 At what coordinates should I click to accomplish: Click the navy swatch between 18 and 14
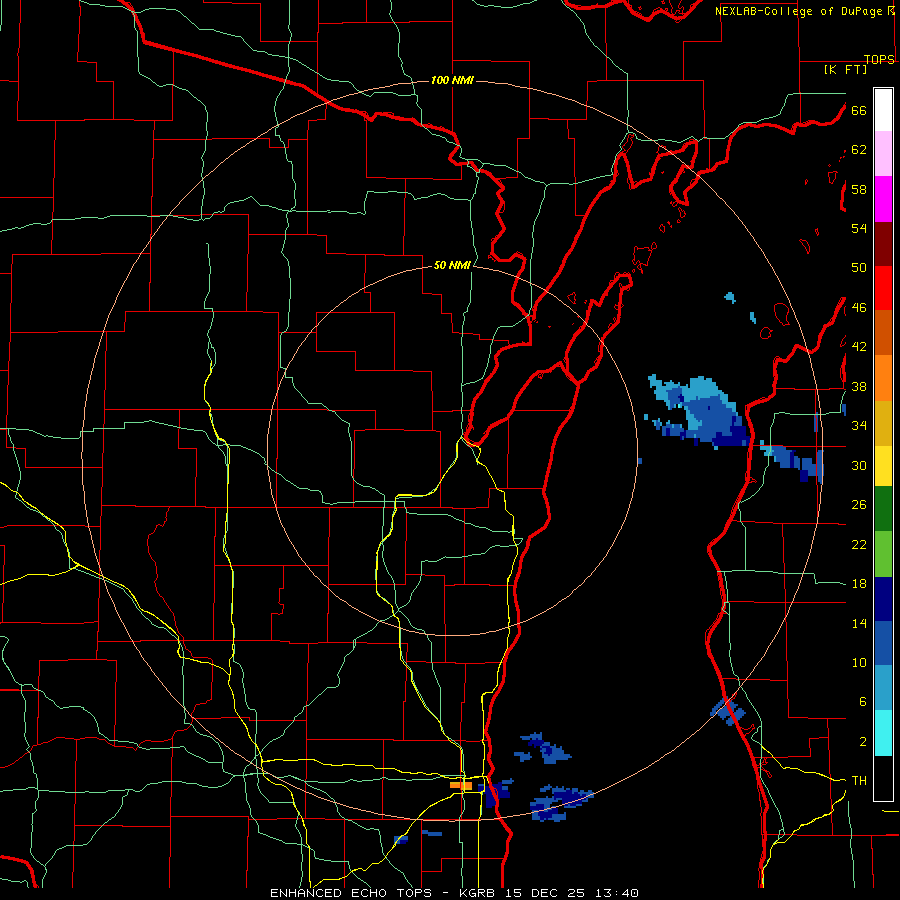coord(883,599)
